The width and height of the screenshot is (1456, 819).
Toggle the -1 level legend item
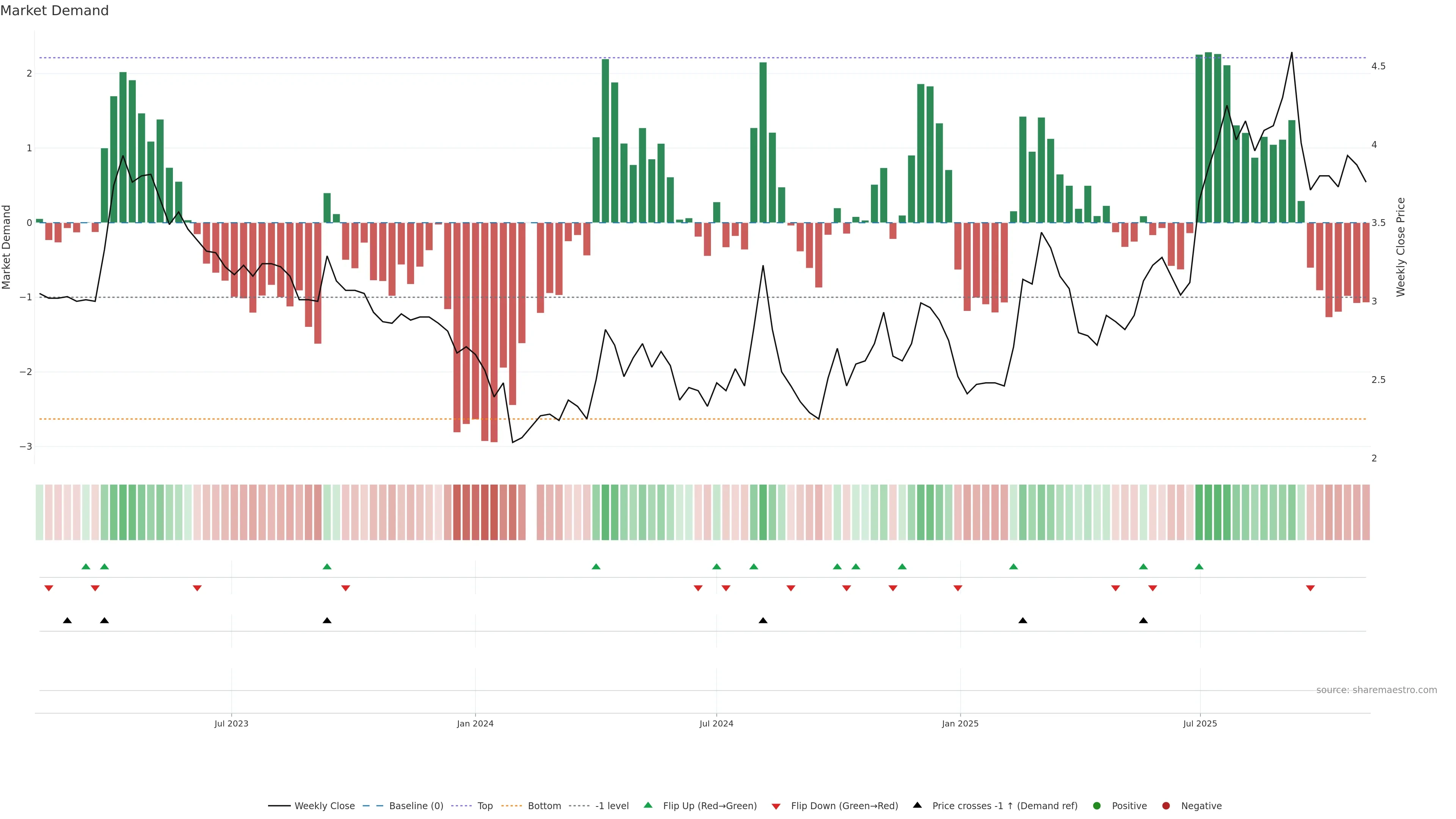click(x=612, y=806)
